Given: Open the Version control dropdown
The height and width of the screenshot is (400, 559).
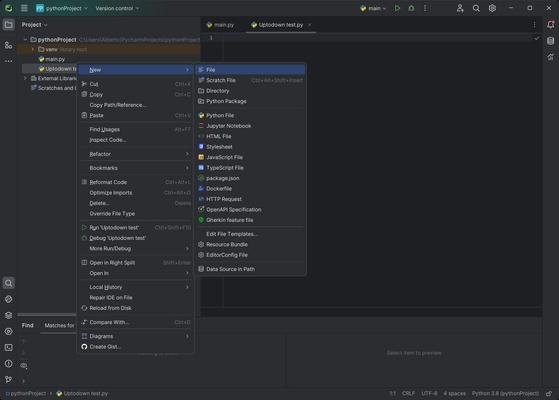Looking at the screenshot, I should (x=117, y=8).
